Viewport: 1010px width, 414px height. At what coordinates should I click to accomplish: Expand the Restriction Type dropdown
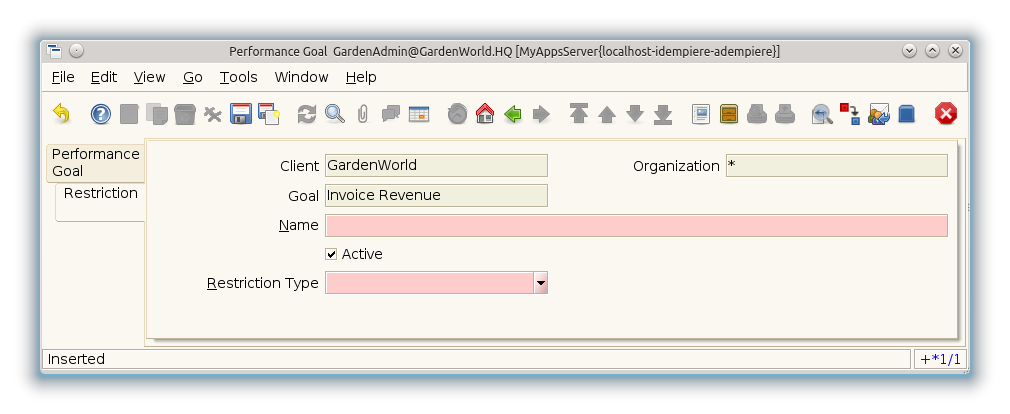tap(540, 284)
